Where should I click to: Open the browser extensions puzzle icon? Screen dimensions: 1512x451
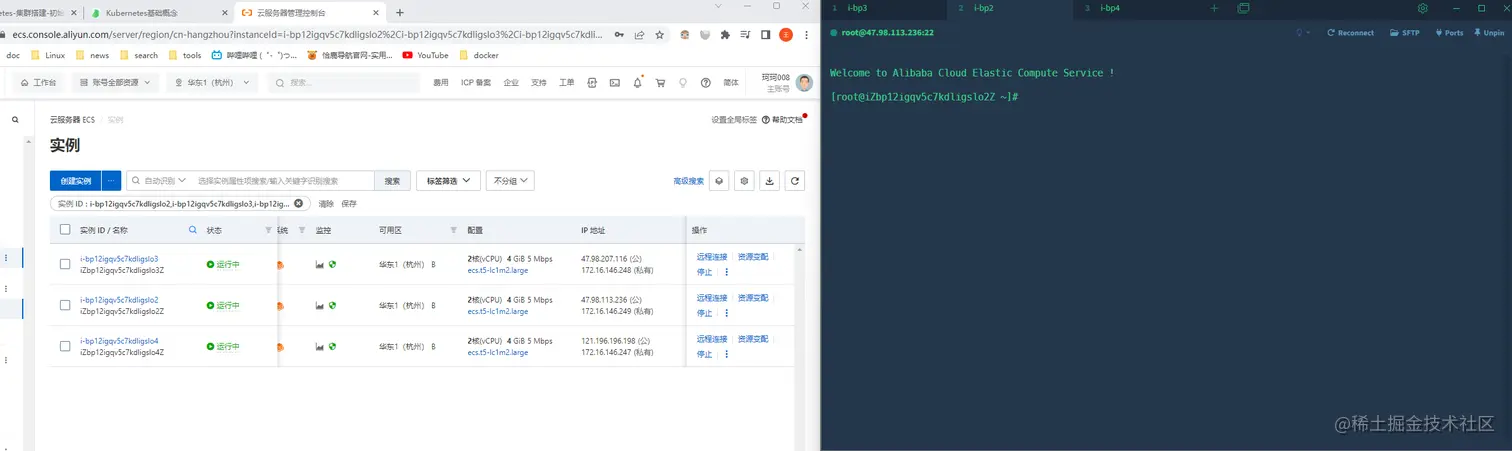tap(725, 34)
